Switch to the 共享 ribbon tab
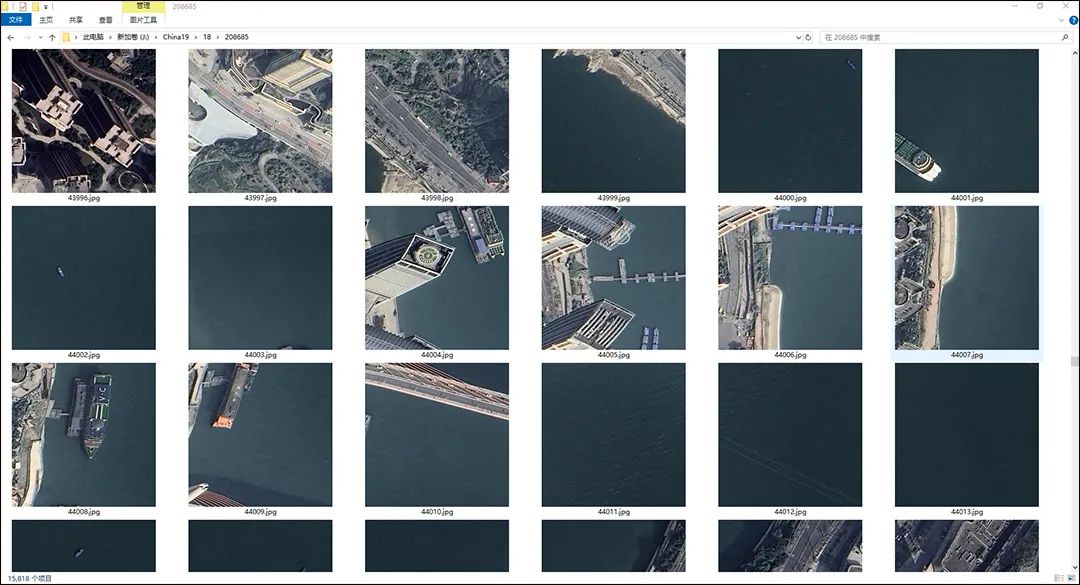Screen dimensions: 1080x585 coord(76,20)
